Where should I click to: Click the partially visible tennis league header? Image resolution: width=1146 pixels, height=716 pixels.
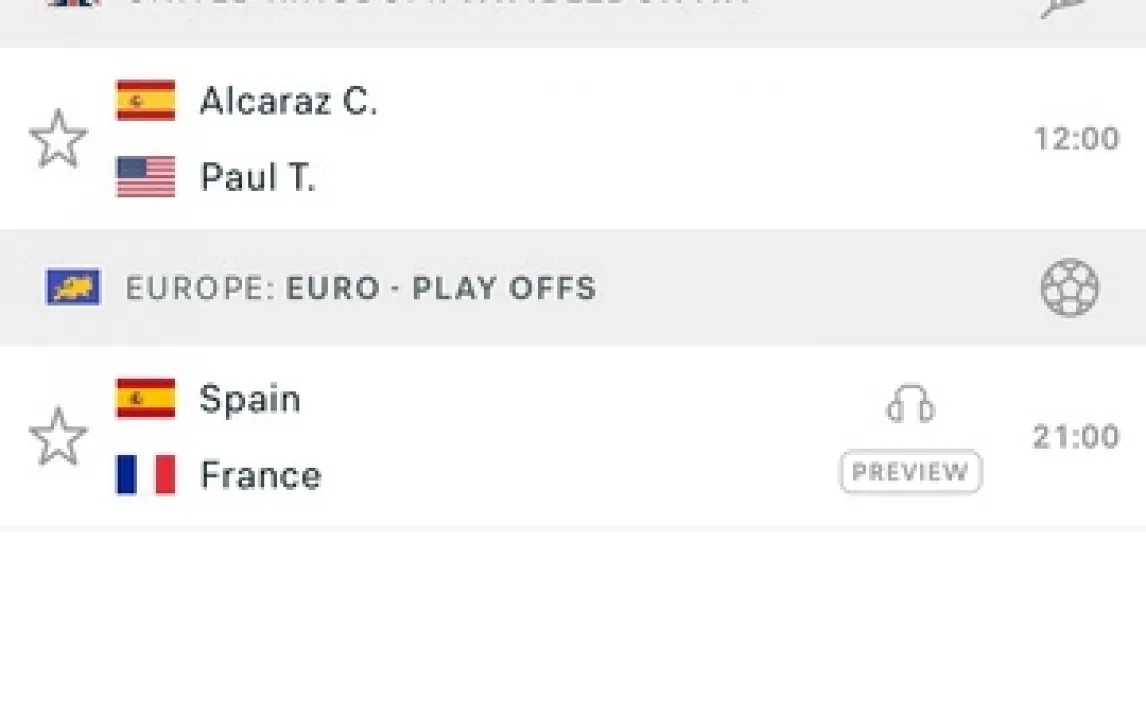[440, 8]
